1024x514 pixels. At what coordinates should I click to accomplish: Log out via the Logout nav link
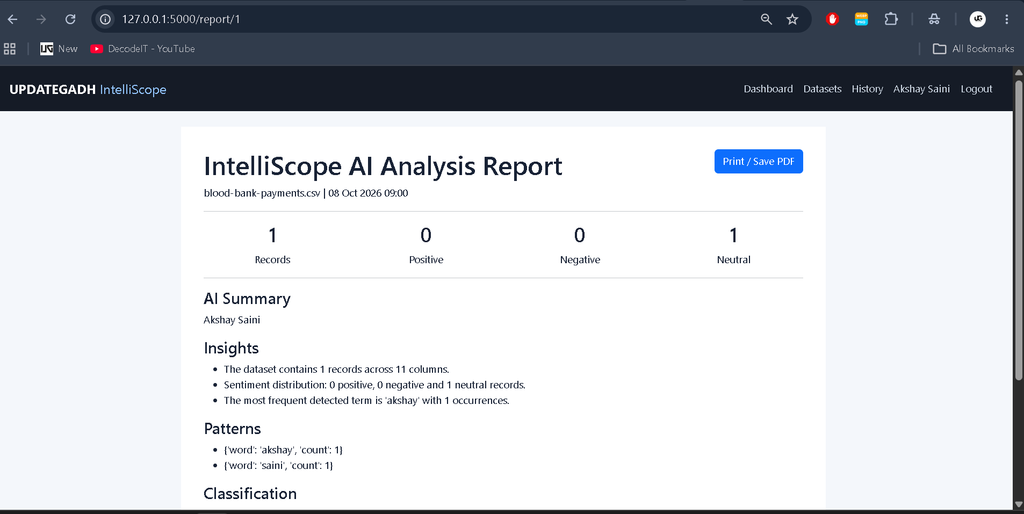[x=976, y=89]
